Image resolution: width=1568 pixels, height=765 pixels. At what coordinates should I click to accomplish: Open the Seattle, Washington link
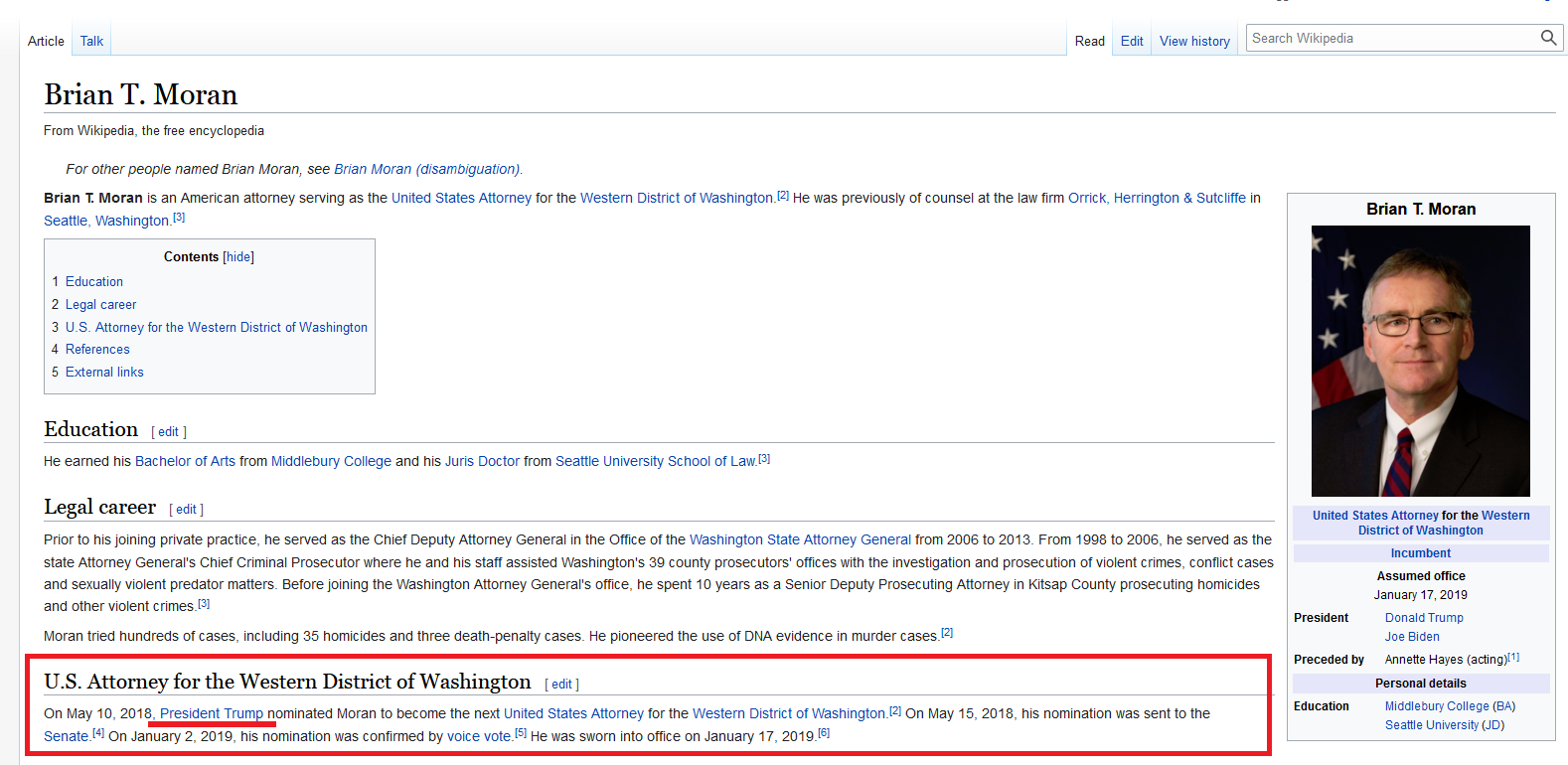click(106, 221)
